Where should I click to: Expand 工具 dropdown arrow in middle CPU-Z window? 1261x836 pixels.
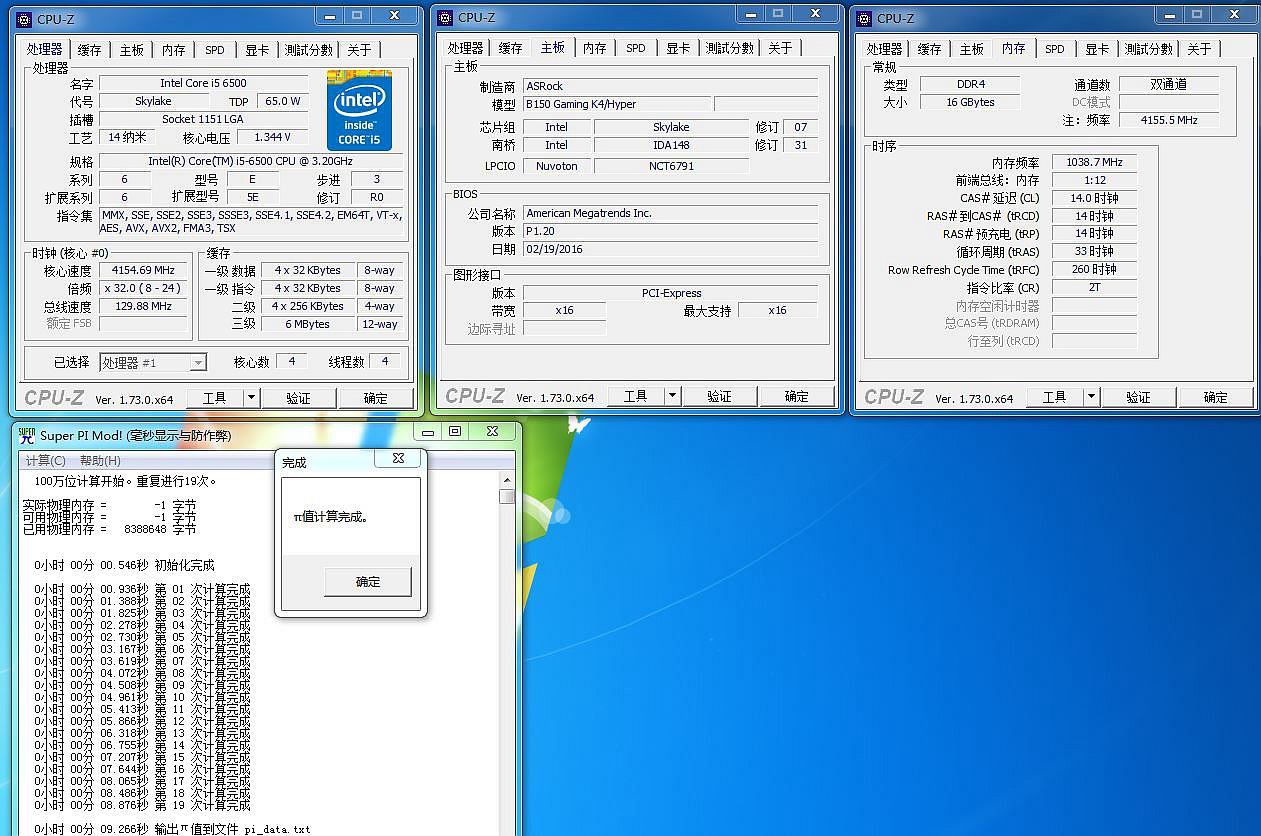coord(672,397)
